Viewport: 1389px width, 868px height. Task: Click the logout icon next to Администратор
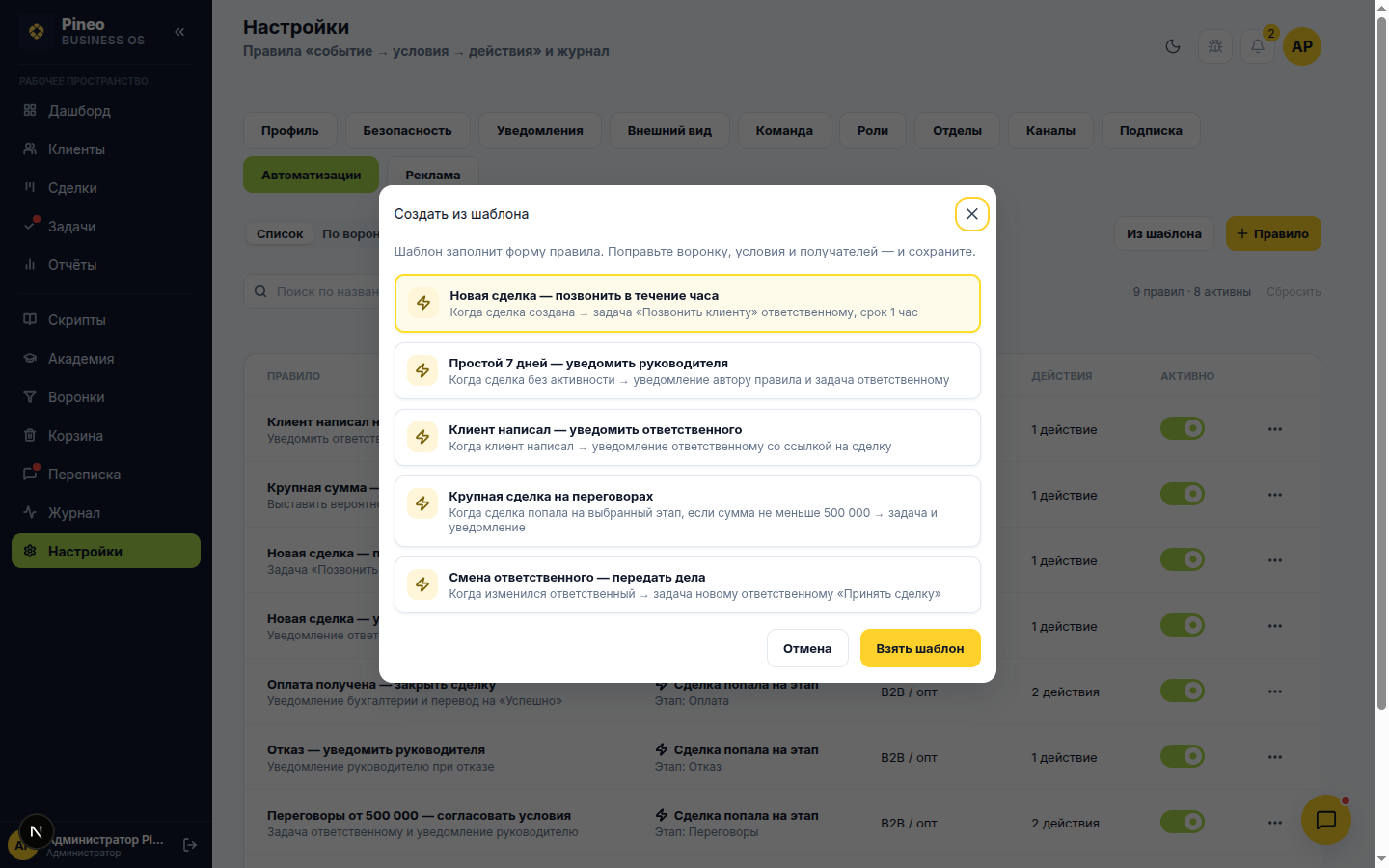coord(190,845)
